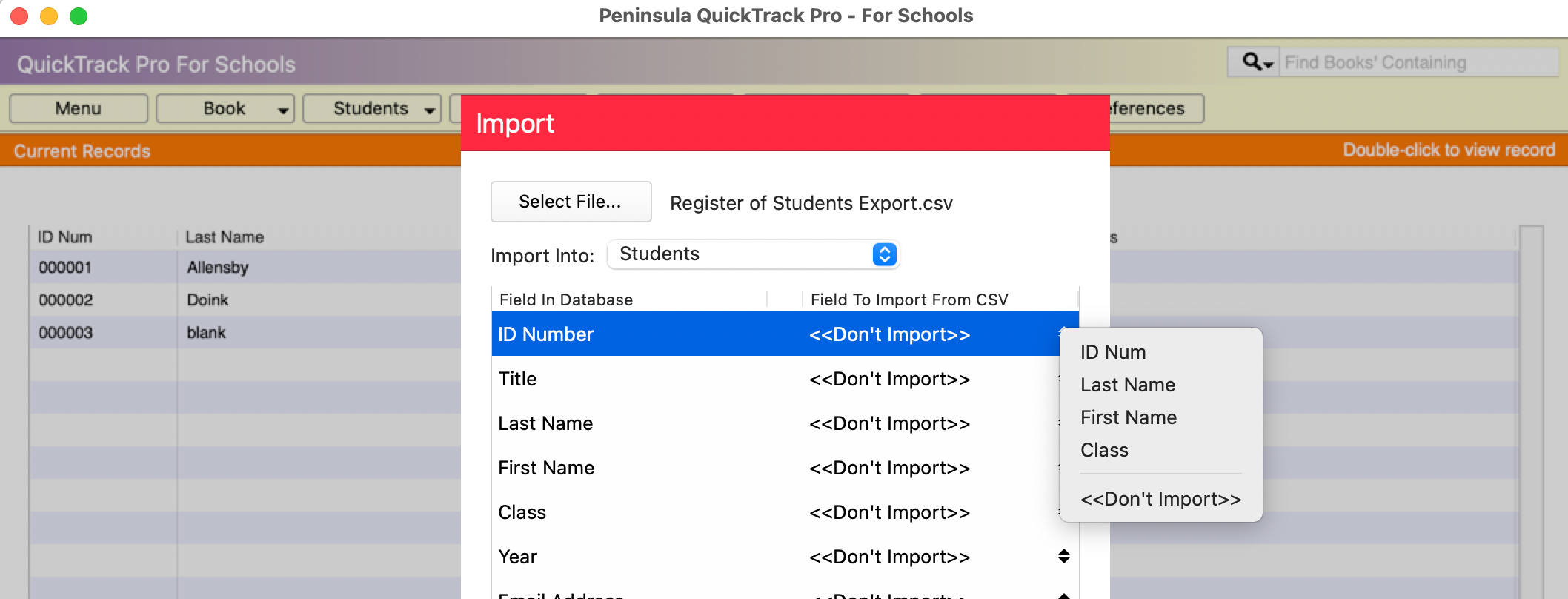Focus the Find Books' Containing field
The height and width of the screenshot is (599, 1568).
(x=1418, y=62)
